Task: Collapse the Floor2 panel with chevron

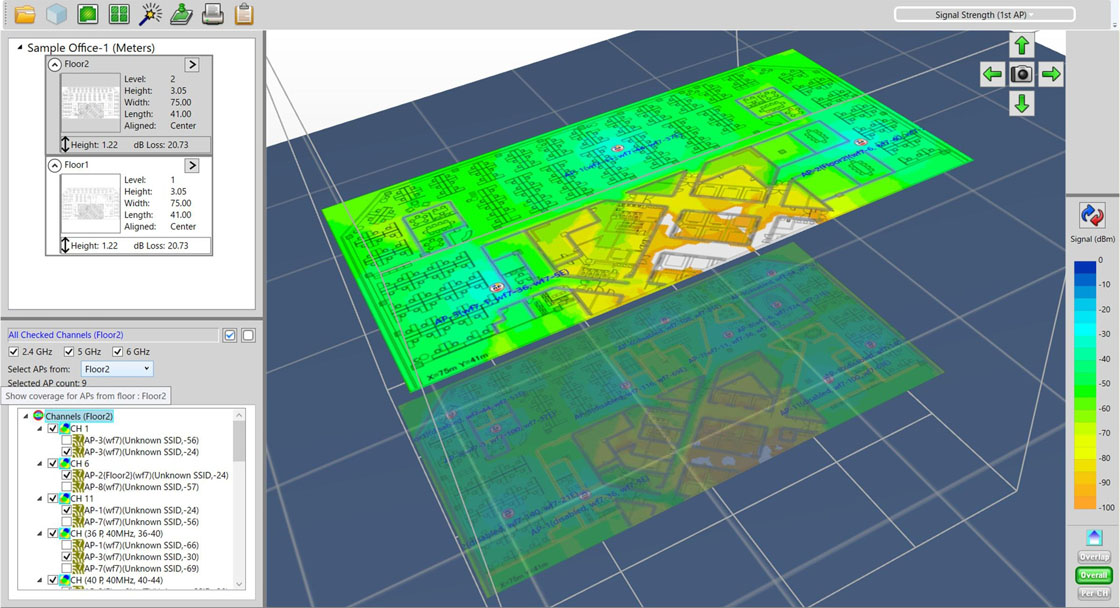Action: tap(54, 64)
